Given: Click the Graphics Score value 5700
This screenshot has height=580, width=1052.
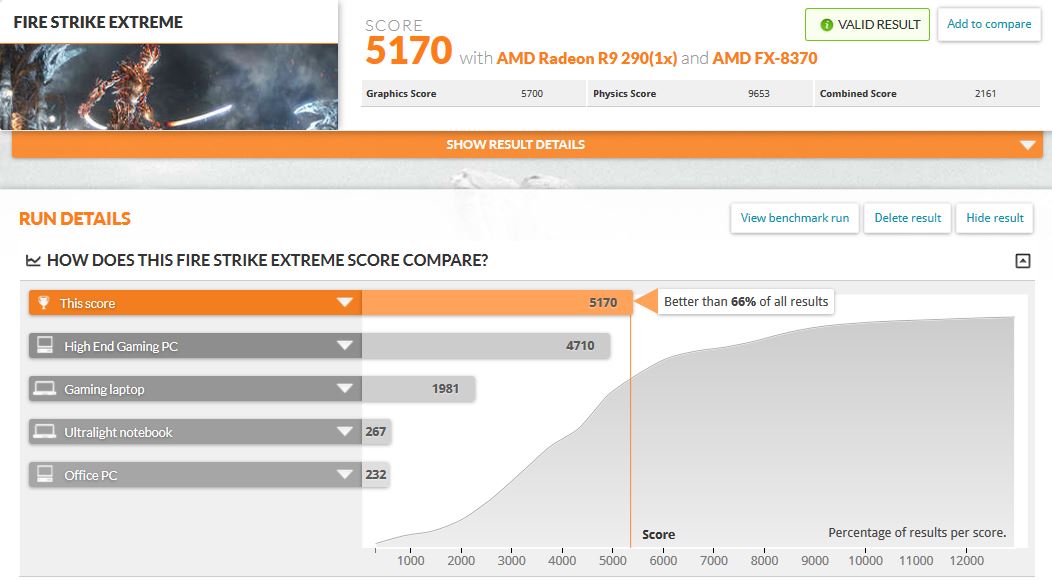Looking at the screenshot, I should point(532,94).
